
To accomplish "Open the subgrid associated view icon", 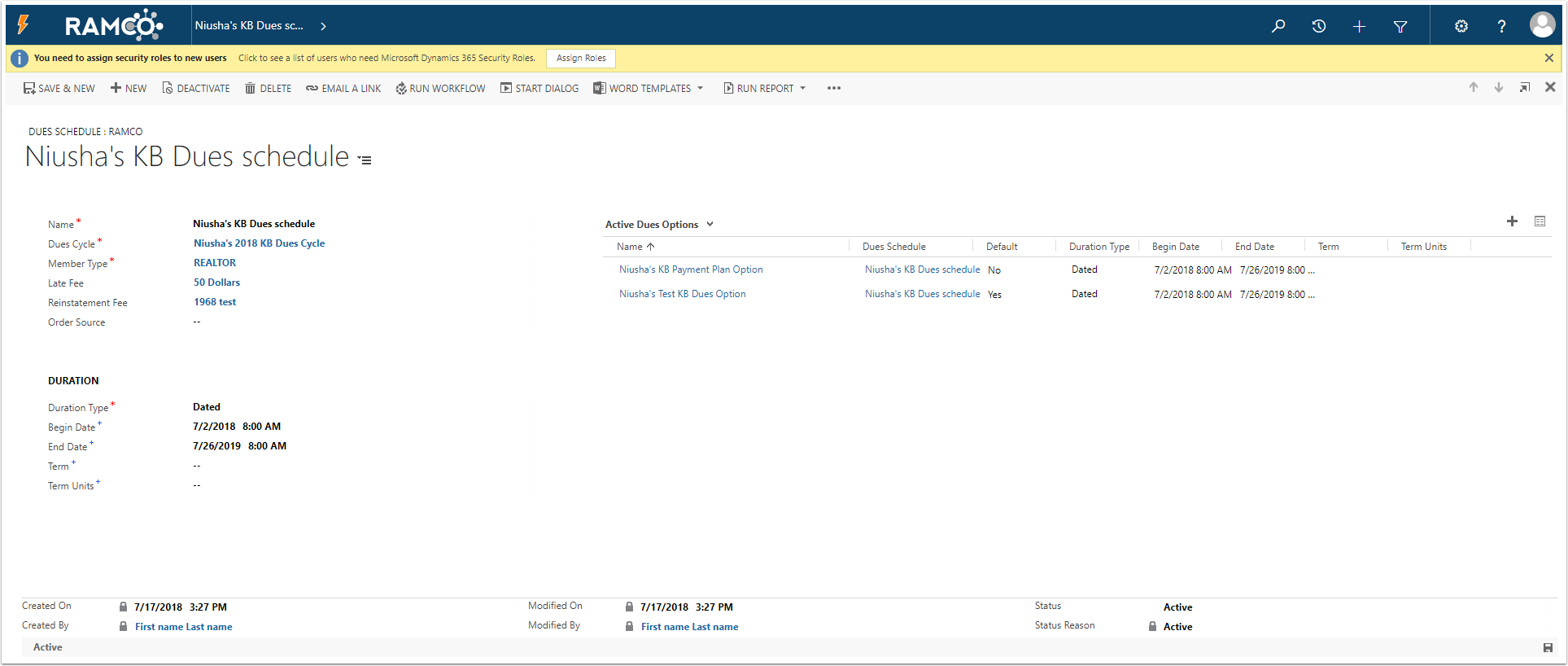I will pos(1540,221).
